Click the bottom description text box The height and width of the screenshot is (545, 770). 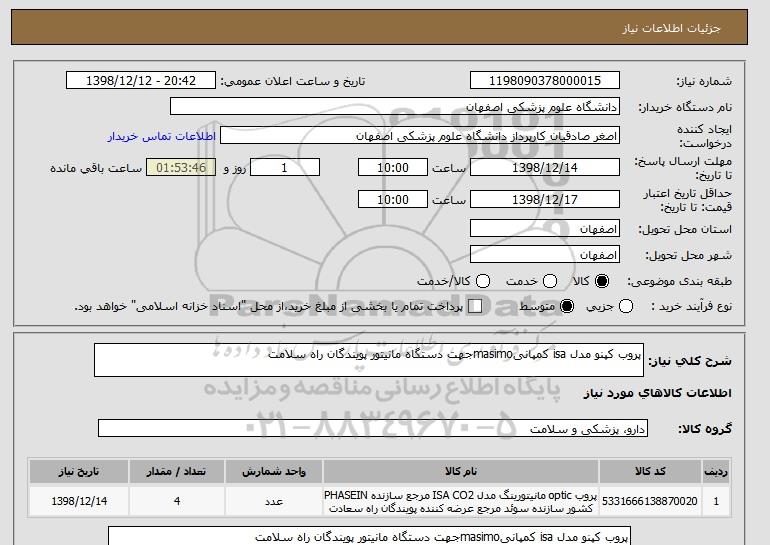[x=369, y=536]
